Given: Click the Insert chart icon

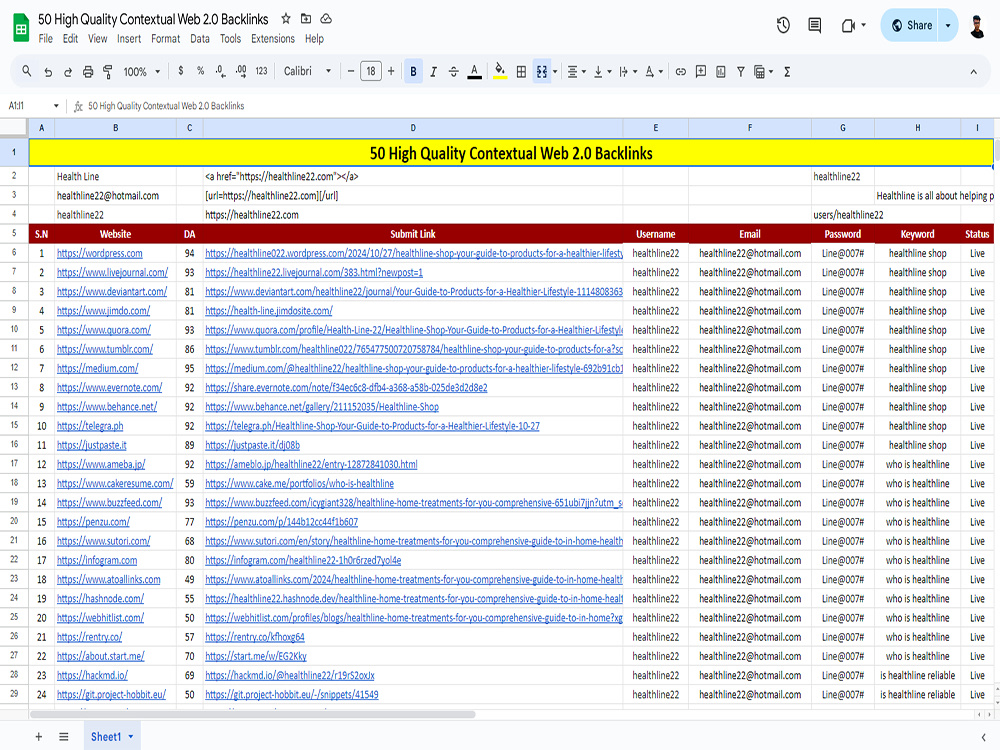Looking at the screenshot, I should click(x=721, y=71).
